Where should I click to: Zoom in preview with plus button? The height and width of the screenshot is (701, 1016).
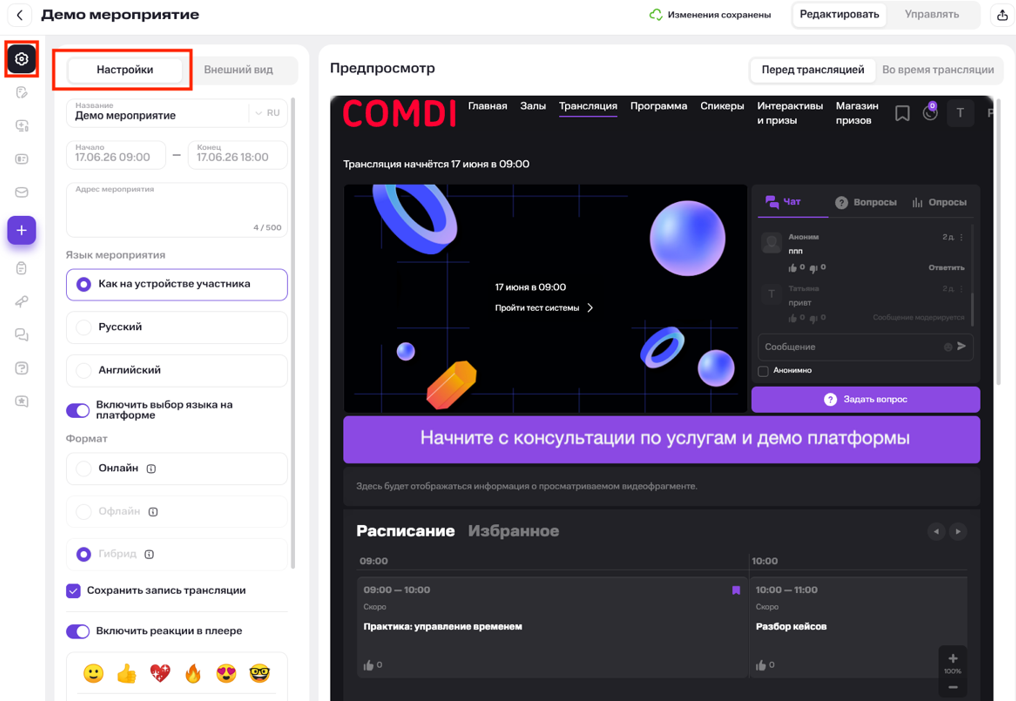click(952, 658)
